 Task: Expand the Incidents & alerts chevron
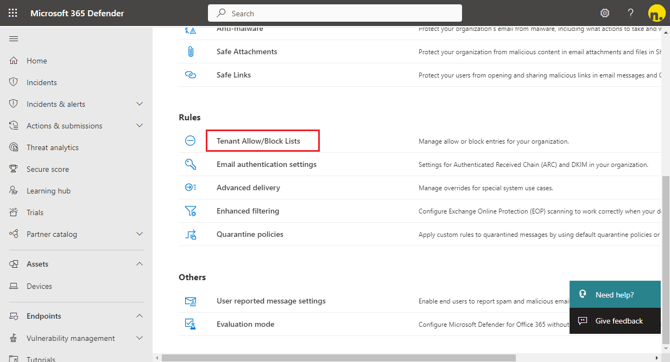click(139, 104)
